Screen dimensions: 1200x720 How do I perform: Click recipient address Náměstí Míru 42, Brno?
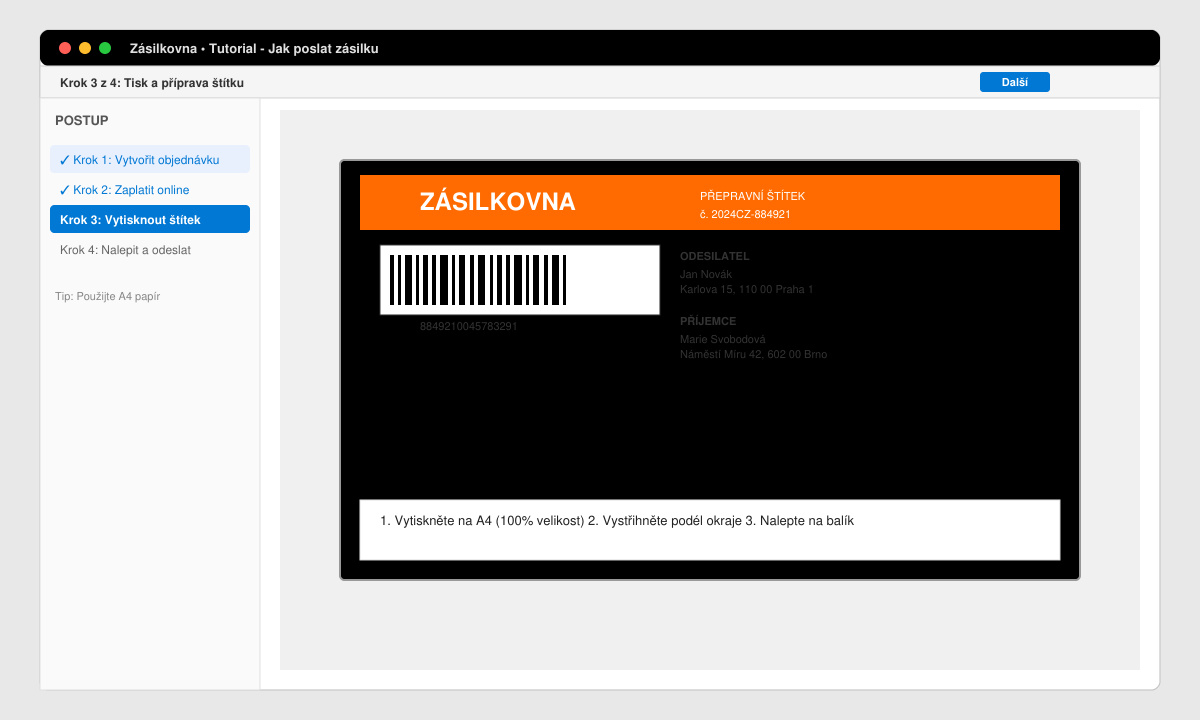(754, 354)
